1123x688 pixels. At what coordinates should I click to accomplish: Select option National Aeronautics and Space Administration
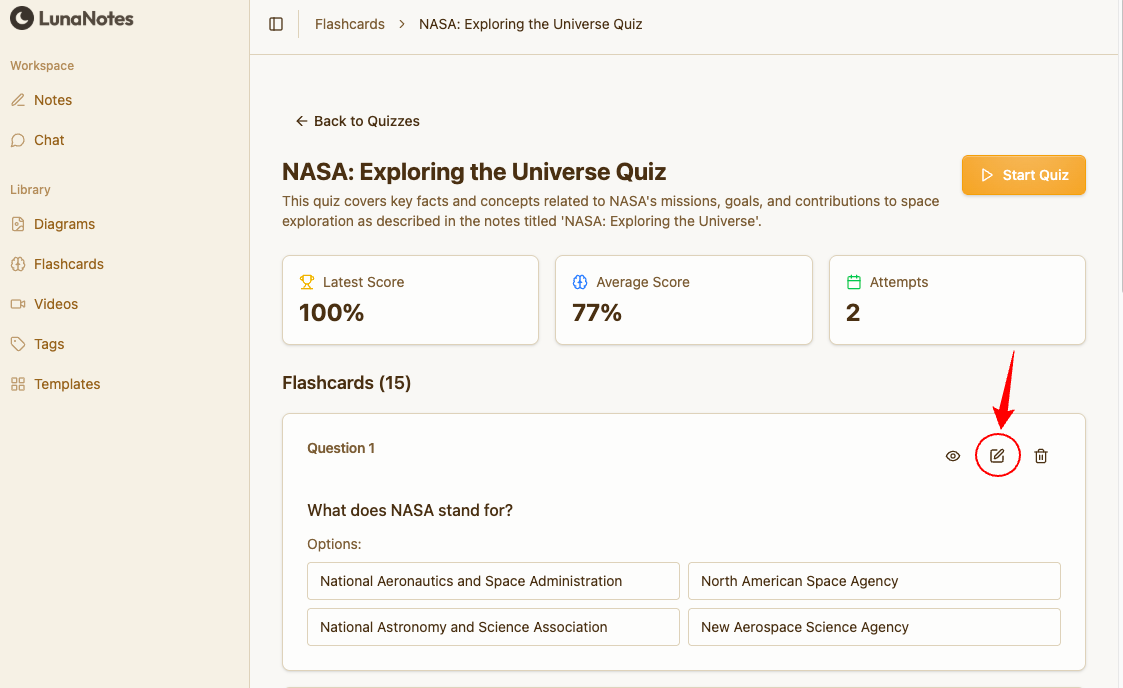click(x=493, y=581)
